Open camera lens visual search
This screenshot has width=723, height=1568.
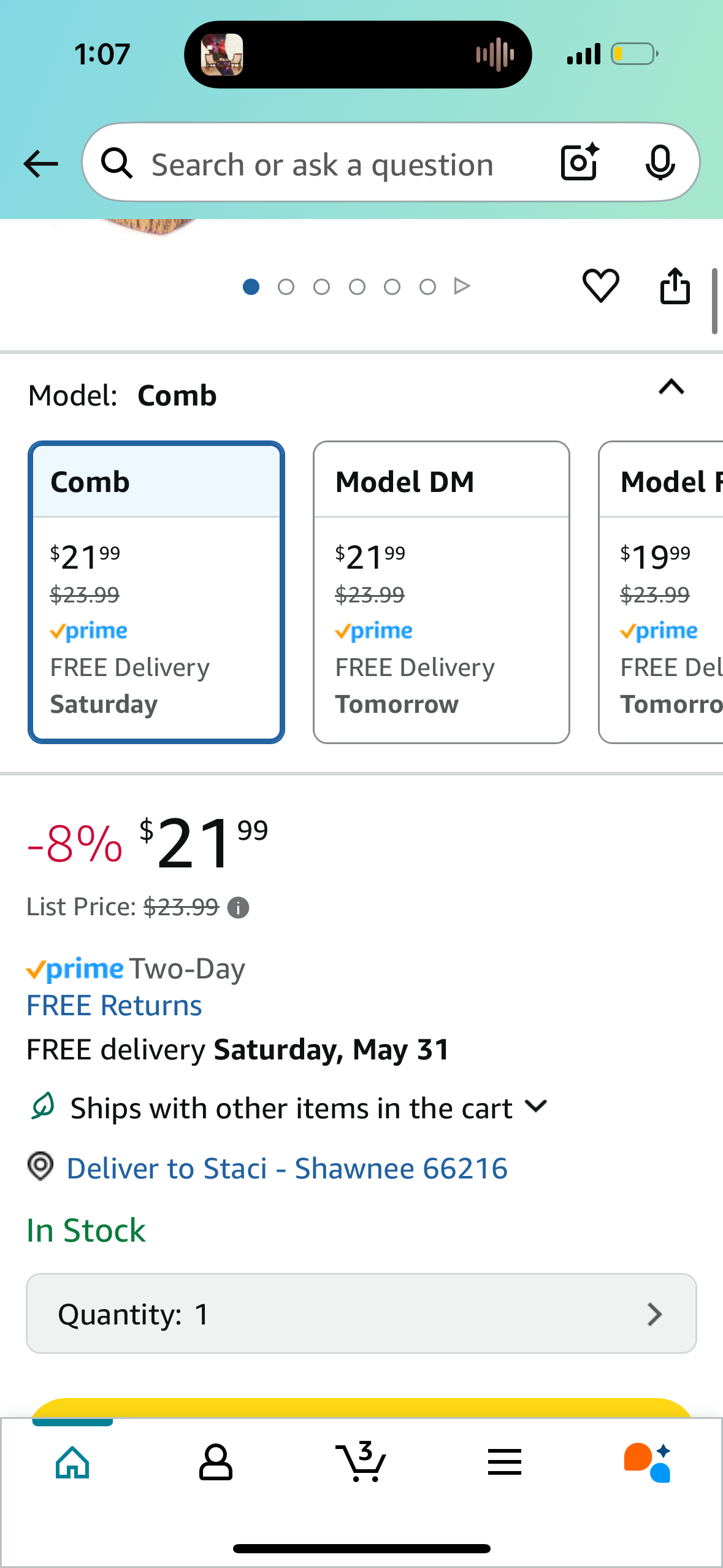580,163
